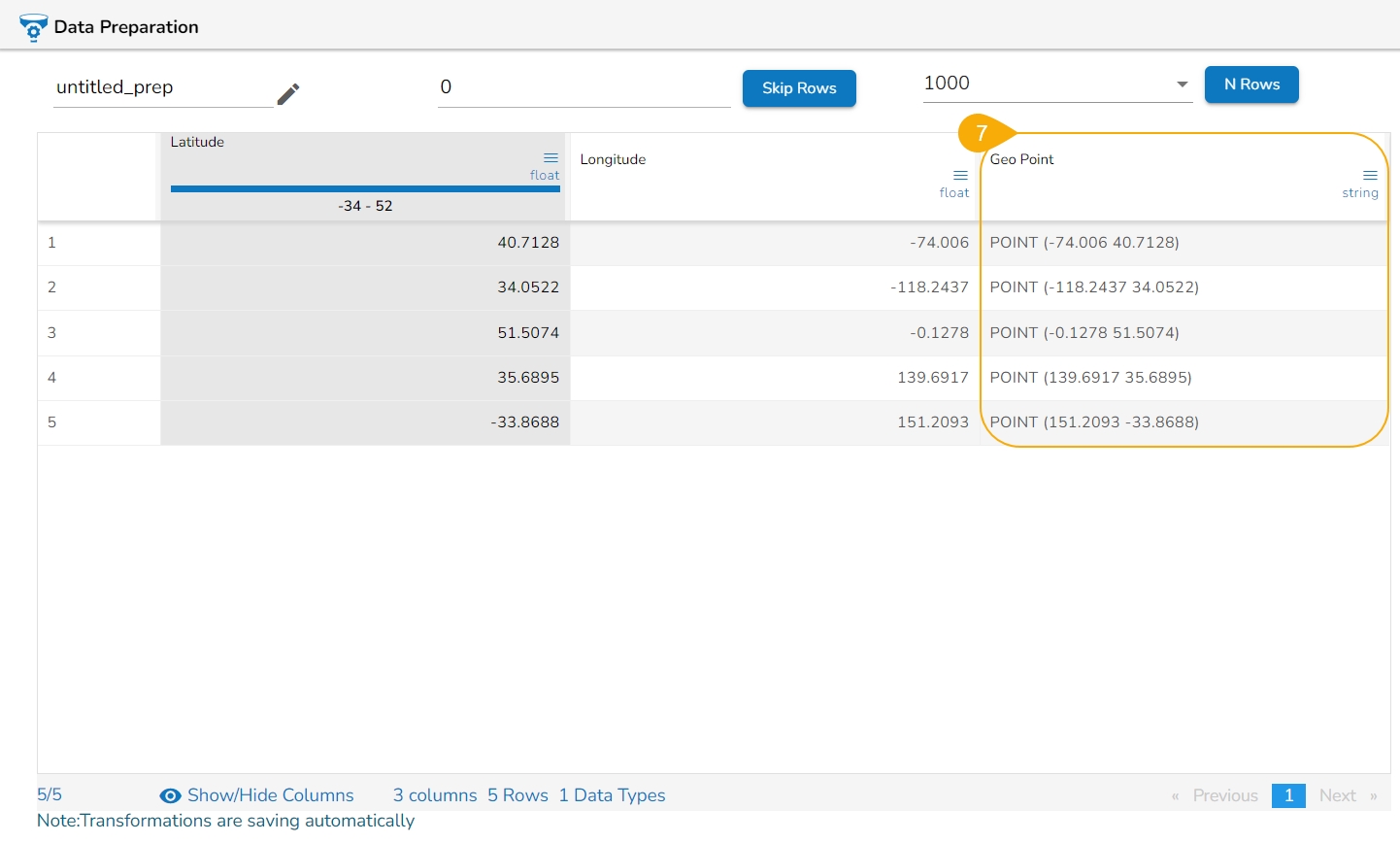Image resolution: width=1400 pixels, height=843 pixels.
Task: Click the float type label under Latitude
Action: coord(544,176)
